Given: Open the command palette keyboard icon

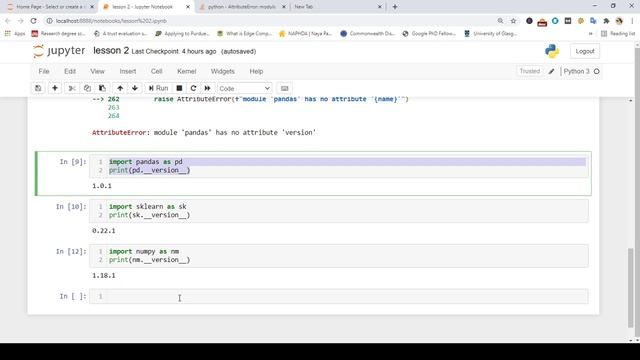Looking at the screenshot, I should (284, 88).
